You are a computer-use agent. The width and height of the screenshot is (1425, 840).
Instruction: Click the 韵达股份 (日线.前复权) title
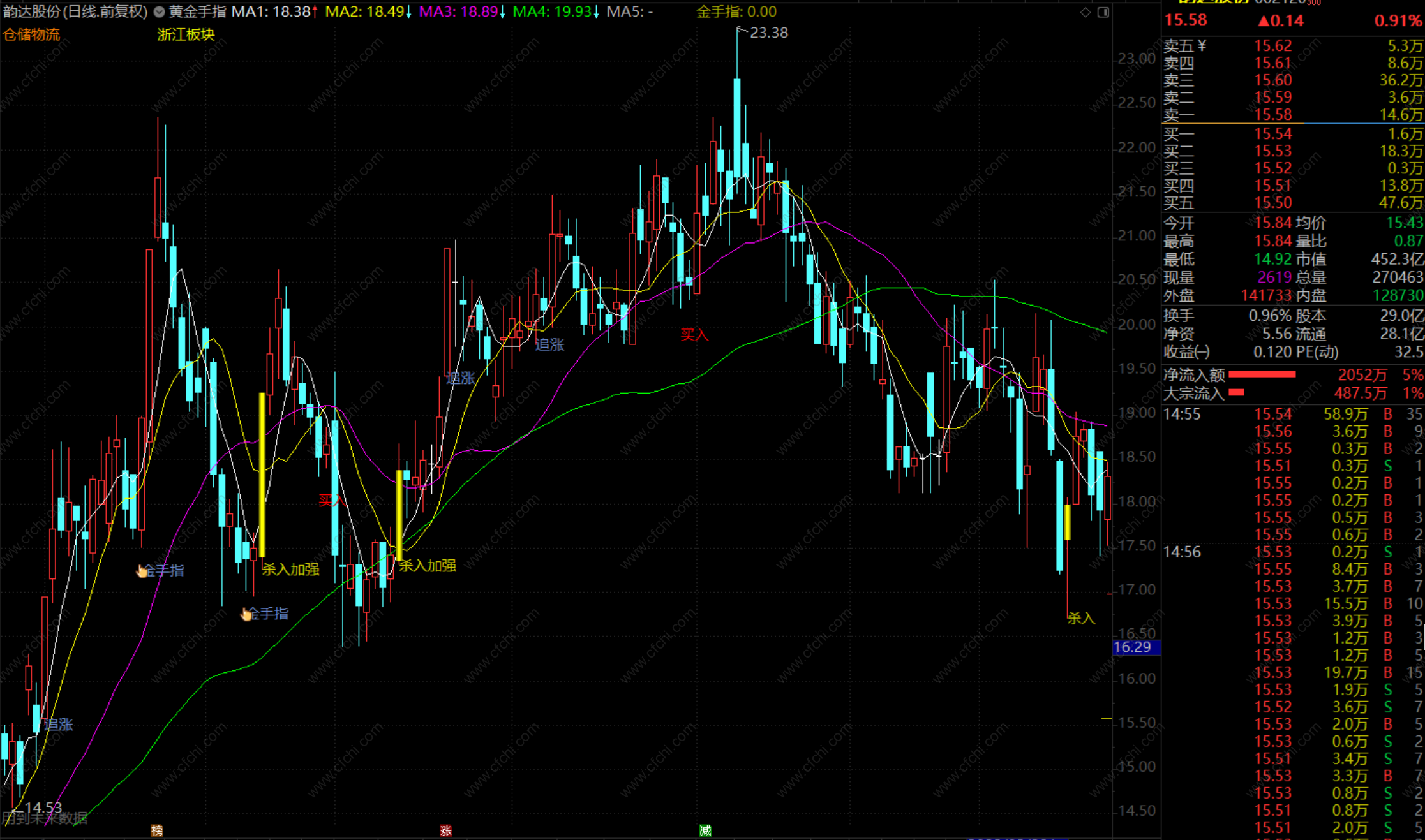(x=75, y=12)
